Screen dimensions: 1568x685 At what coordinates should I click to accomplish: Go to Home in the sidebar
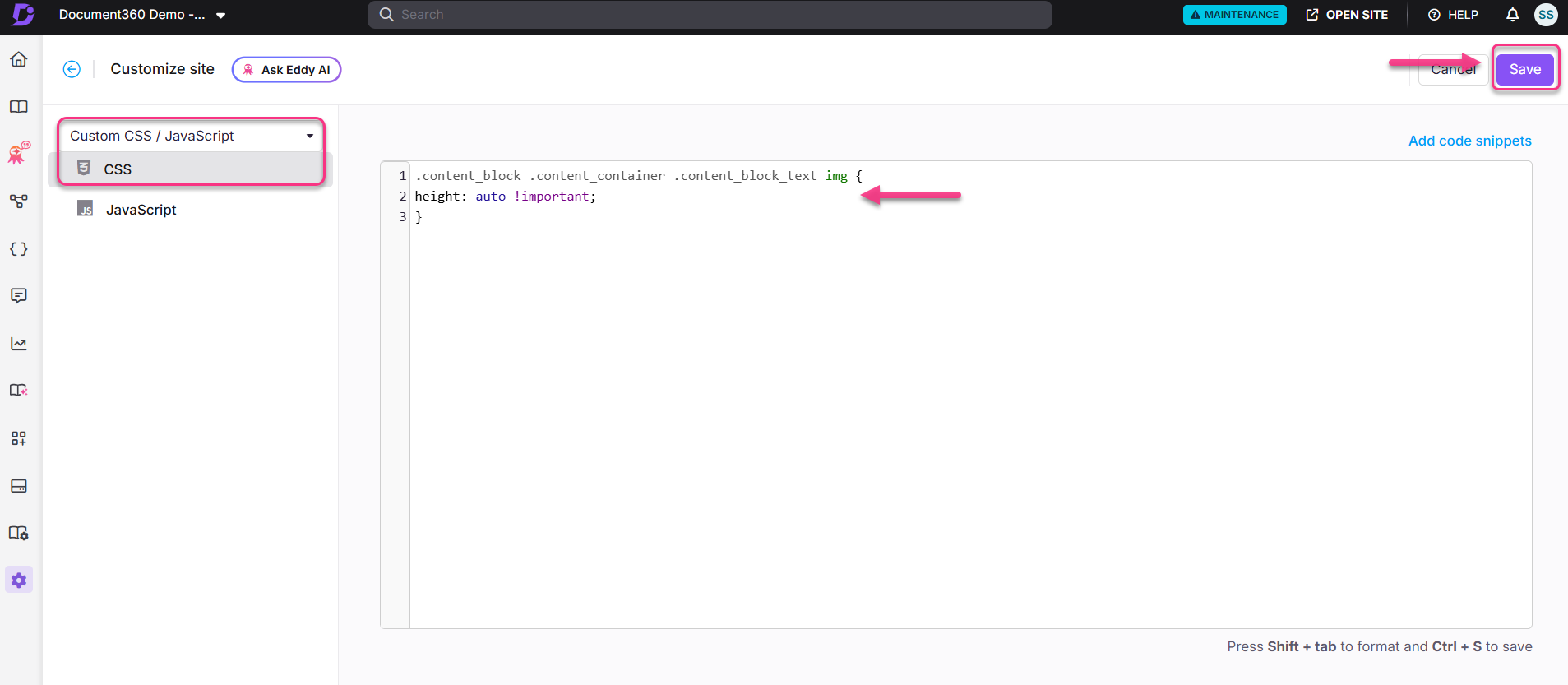tap(19, 60)
